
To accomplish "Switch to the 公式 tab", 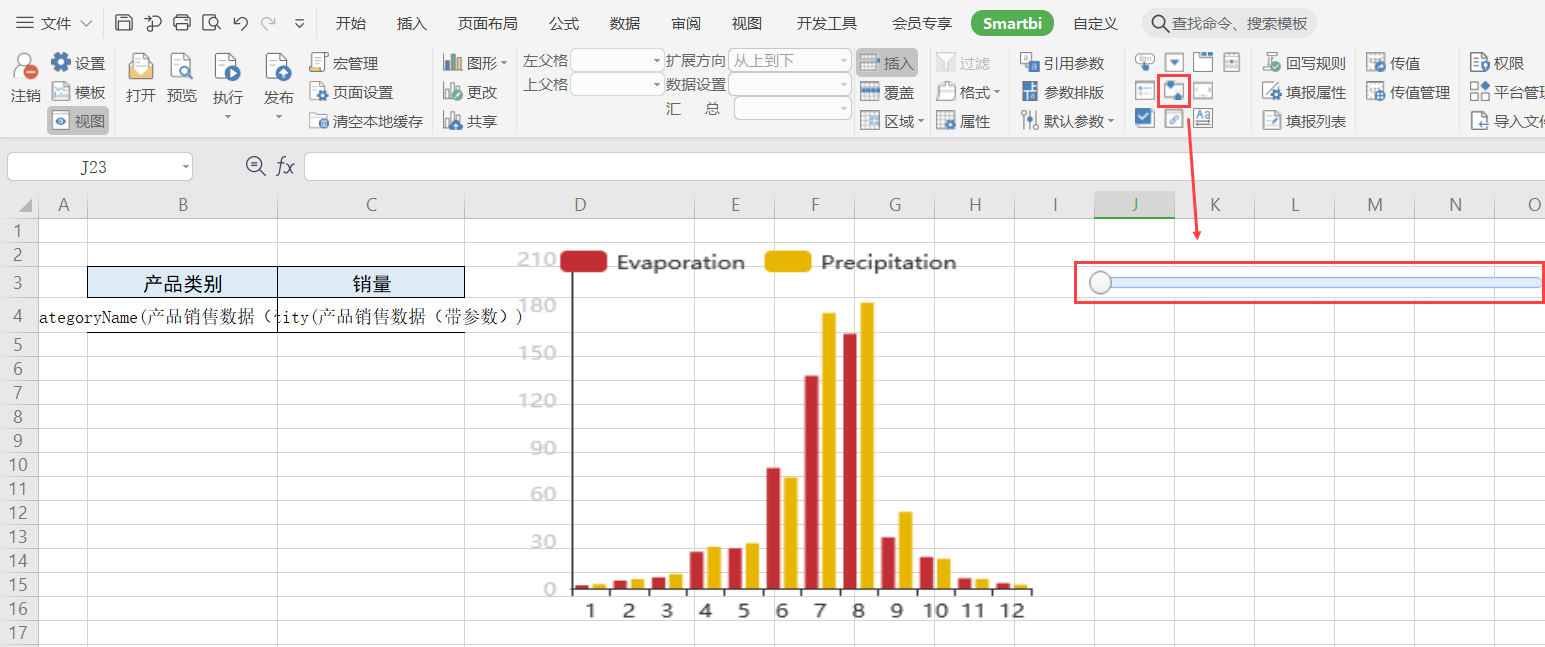I will [563, 23].
